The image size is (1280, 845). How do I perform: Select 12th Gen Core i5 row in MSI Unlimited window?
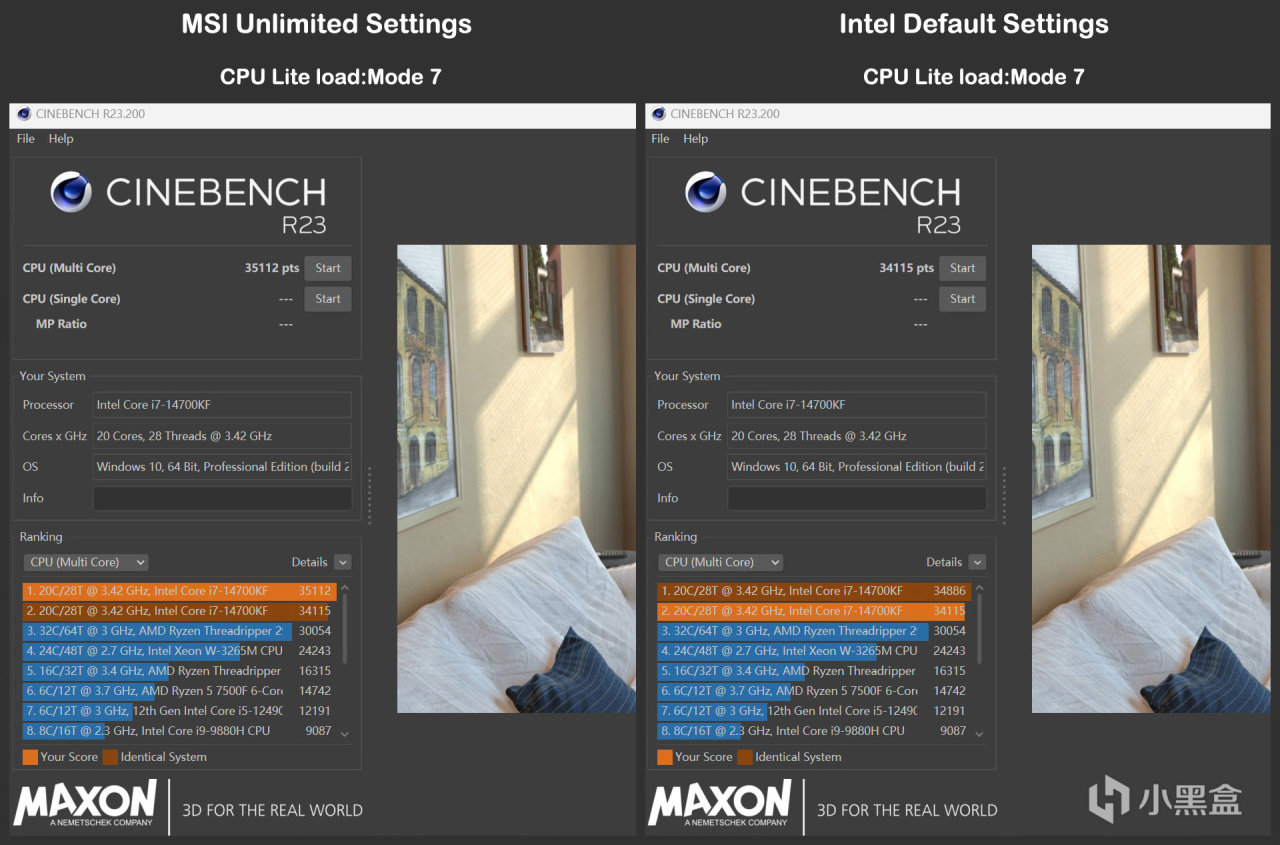coord(178,711)
